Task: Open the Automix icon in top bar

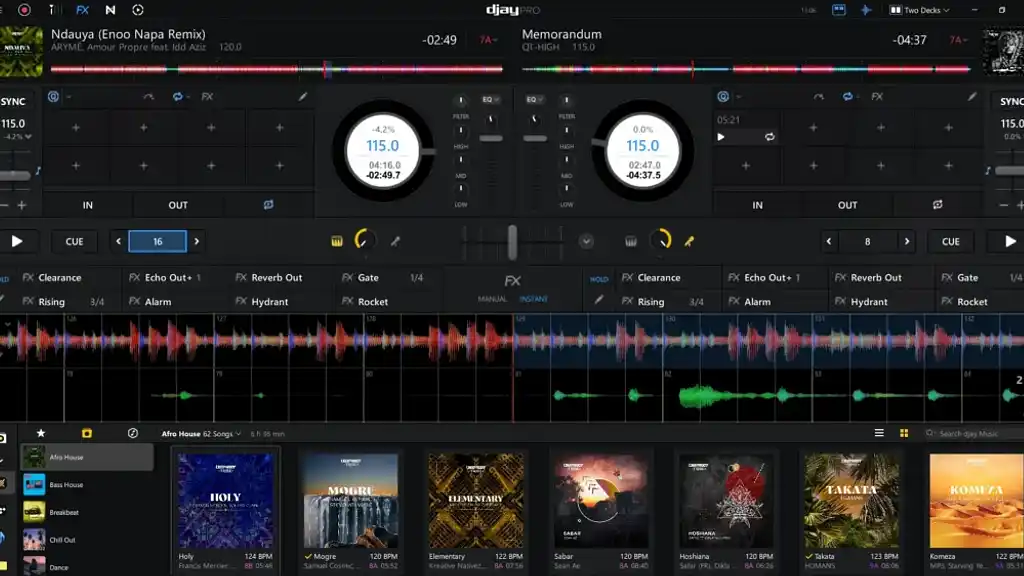Action: coord(138,10)
